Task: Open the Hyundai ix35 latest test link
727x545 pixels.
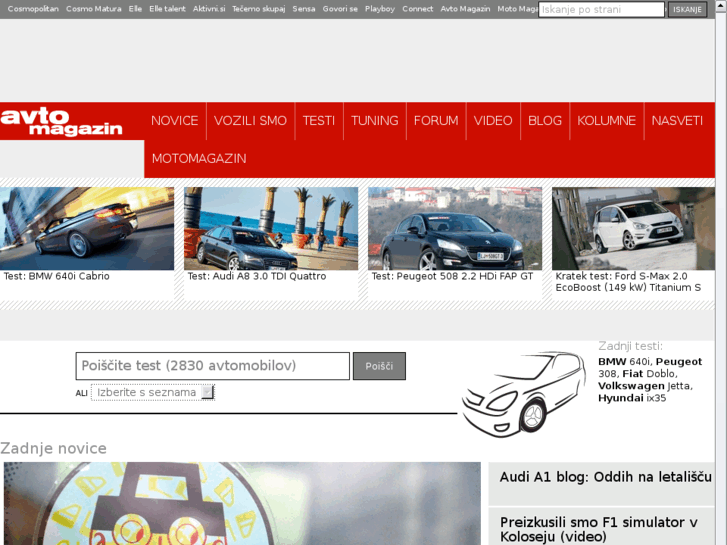Action: point(632,398)
